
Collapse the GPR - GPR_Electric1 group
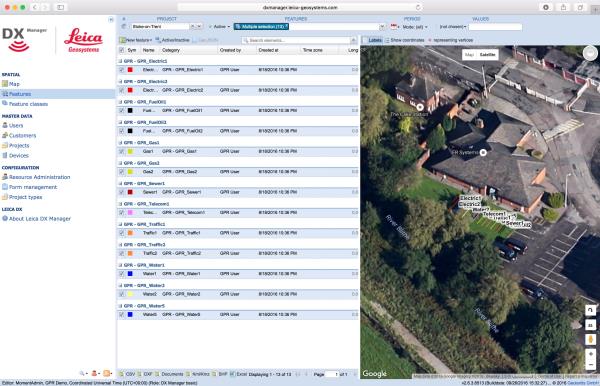click(x=120, y=61)
